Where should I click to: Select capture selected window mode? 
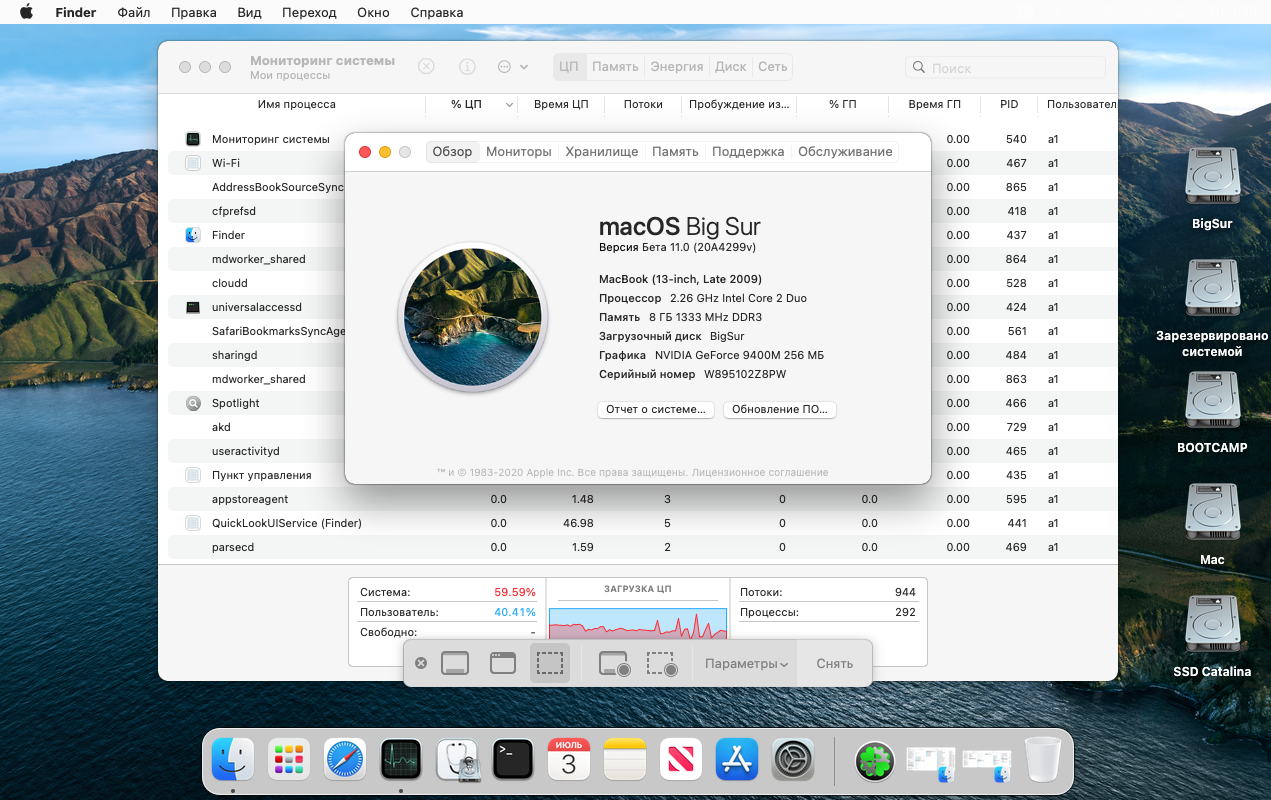(x=503, y=663)
